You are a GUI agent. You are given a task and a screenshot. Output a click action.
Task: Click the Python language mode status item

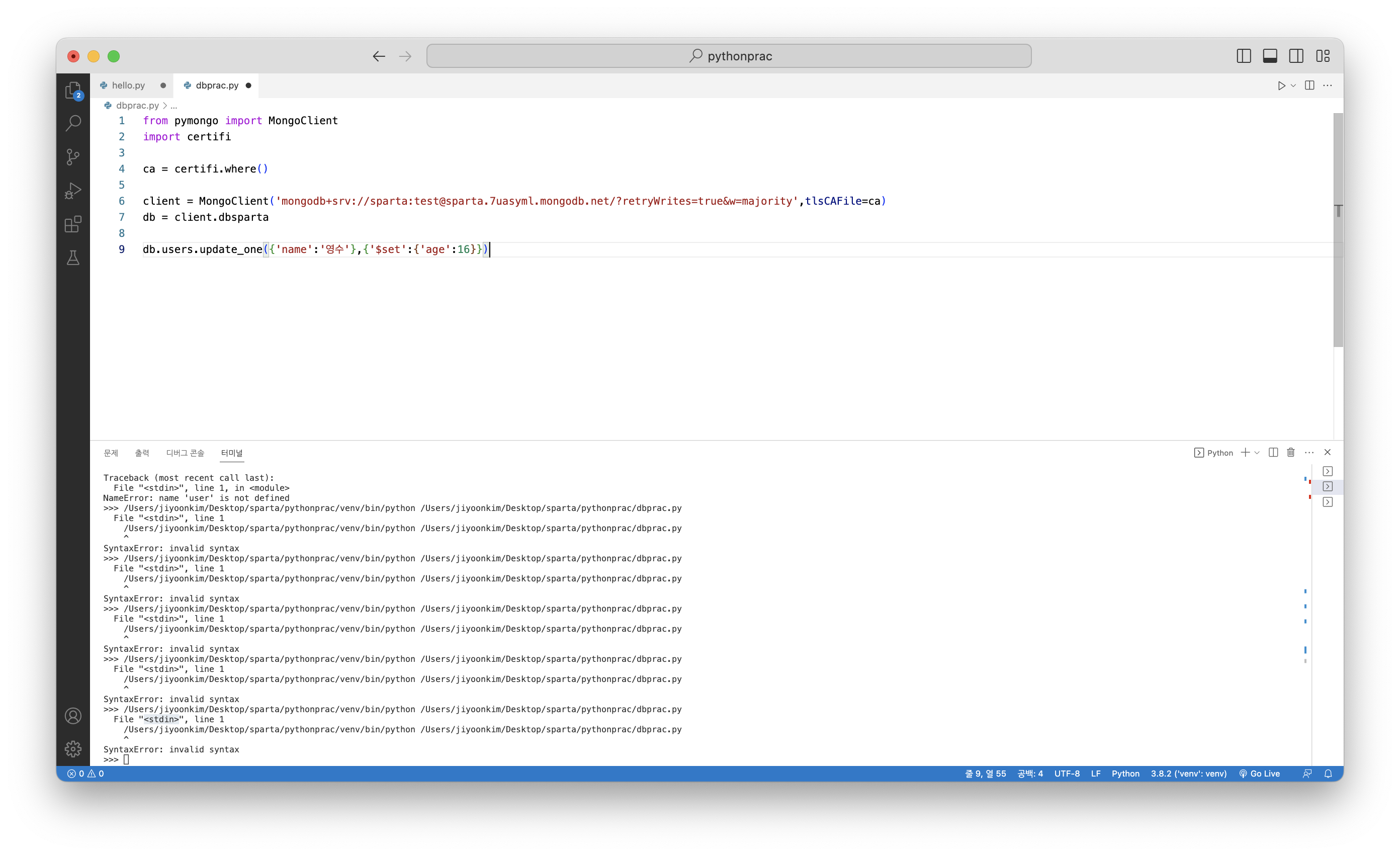point(1125,774)
